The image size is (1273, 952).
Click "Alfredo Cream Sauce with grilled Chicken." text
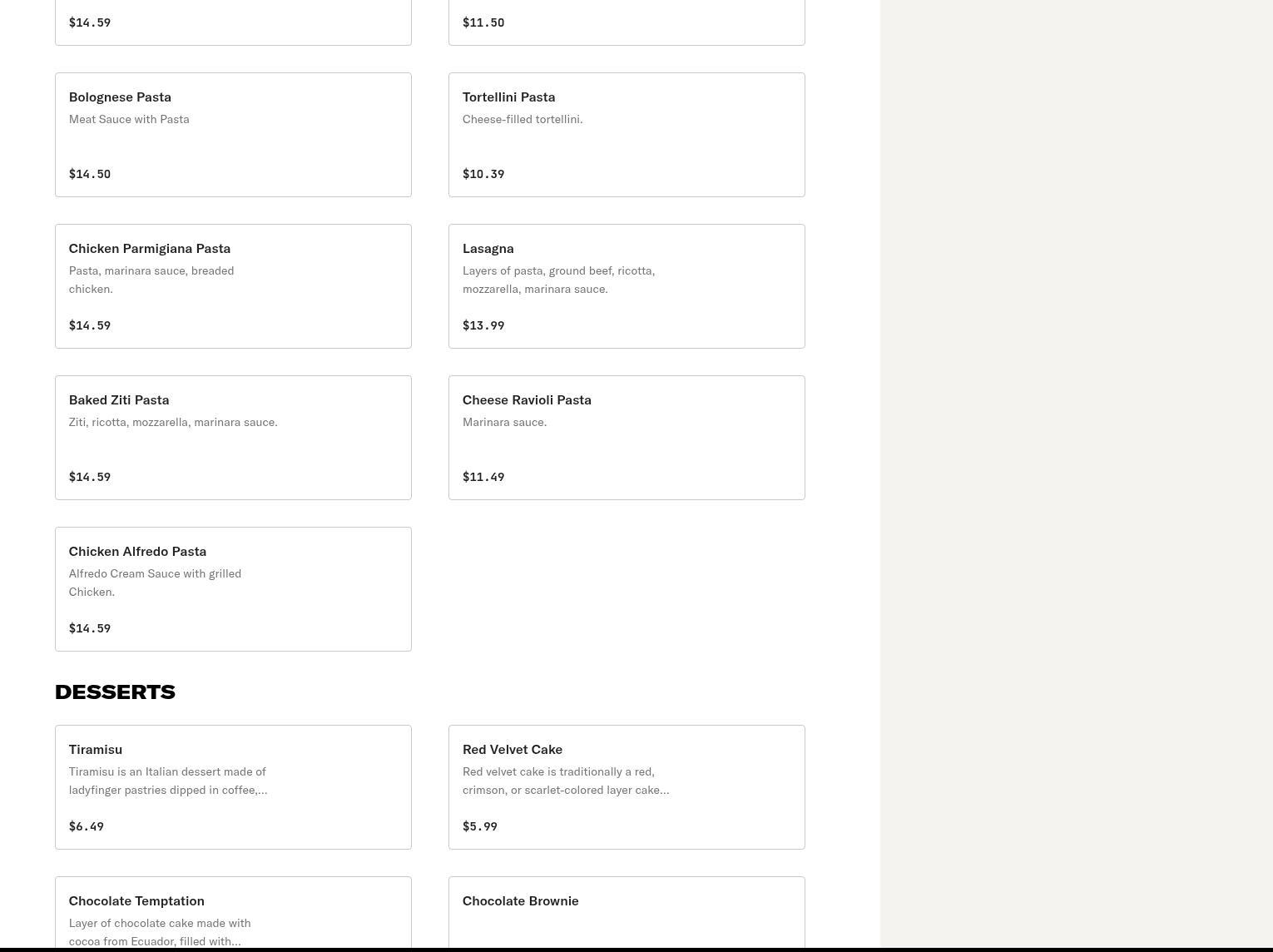155,583
